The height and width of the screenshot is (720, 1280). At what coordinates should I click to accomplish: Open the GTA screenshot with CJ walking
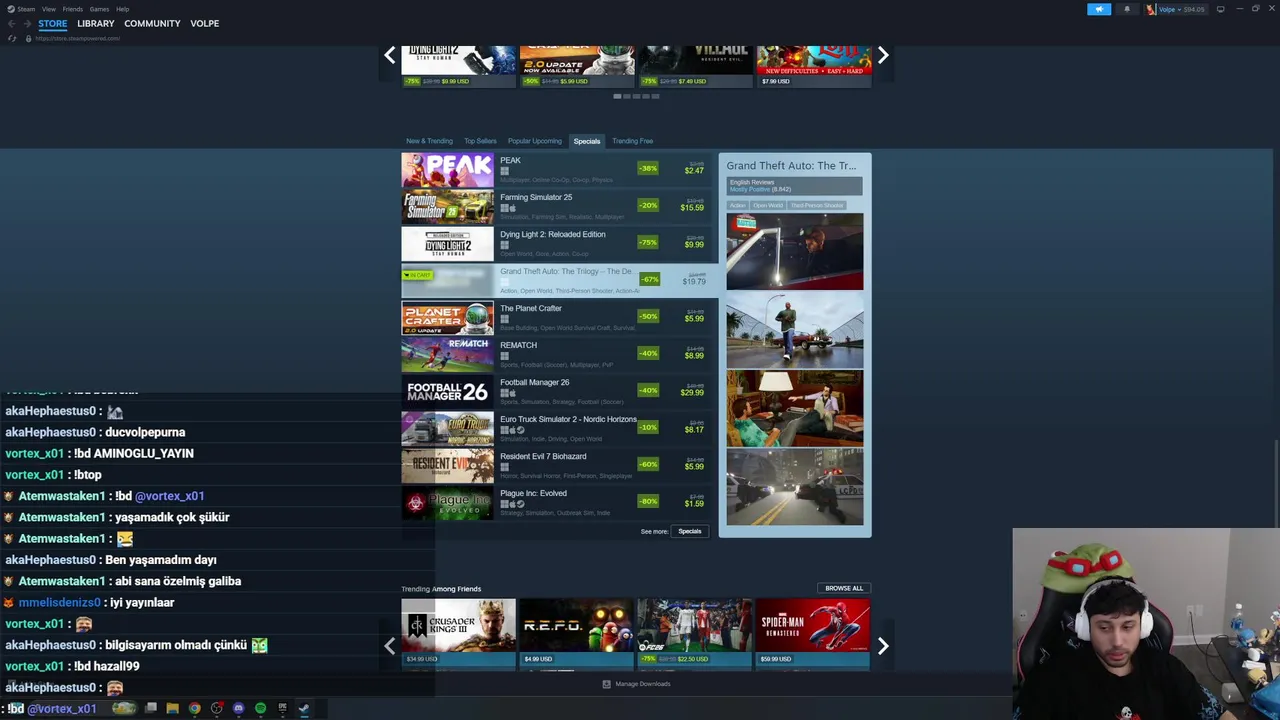coord(795,330)
